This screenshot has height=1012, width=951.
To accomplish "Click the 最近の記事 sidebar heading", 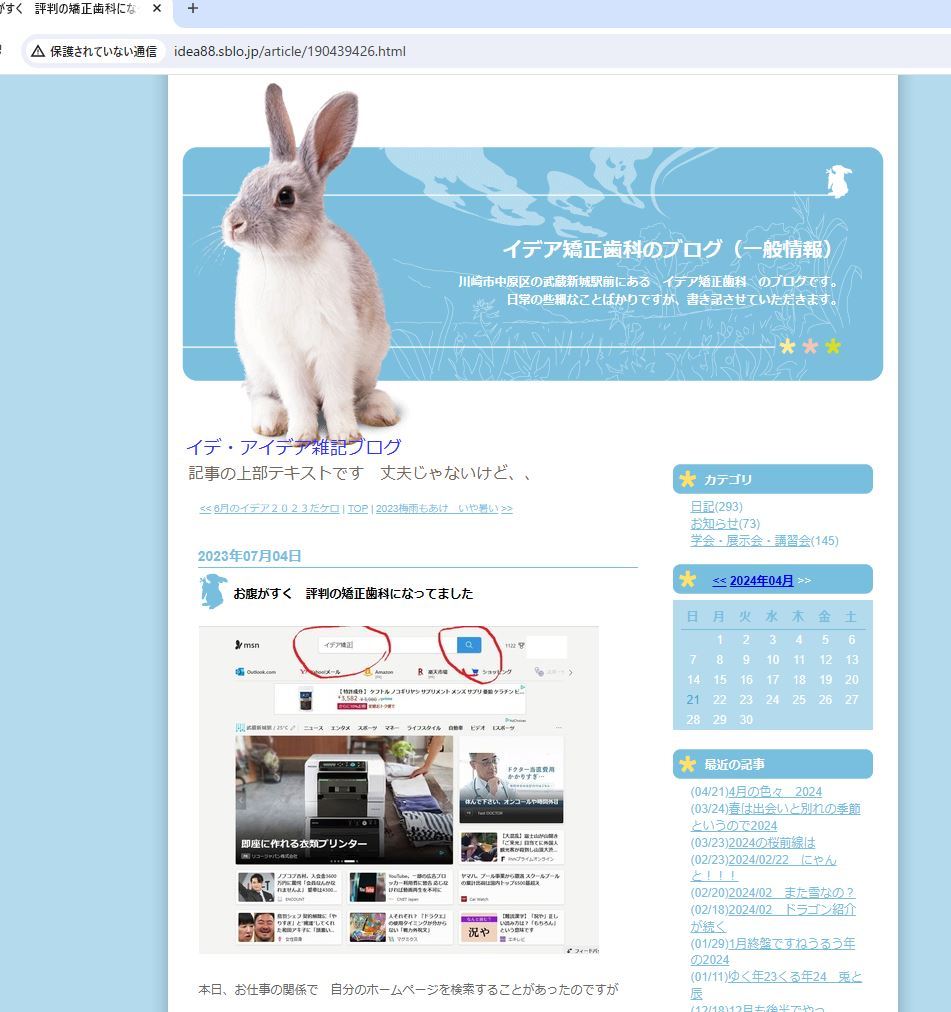I will coord(734,765).
